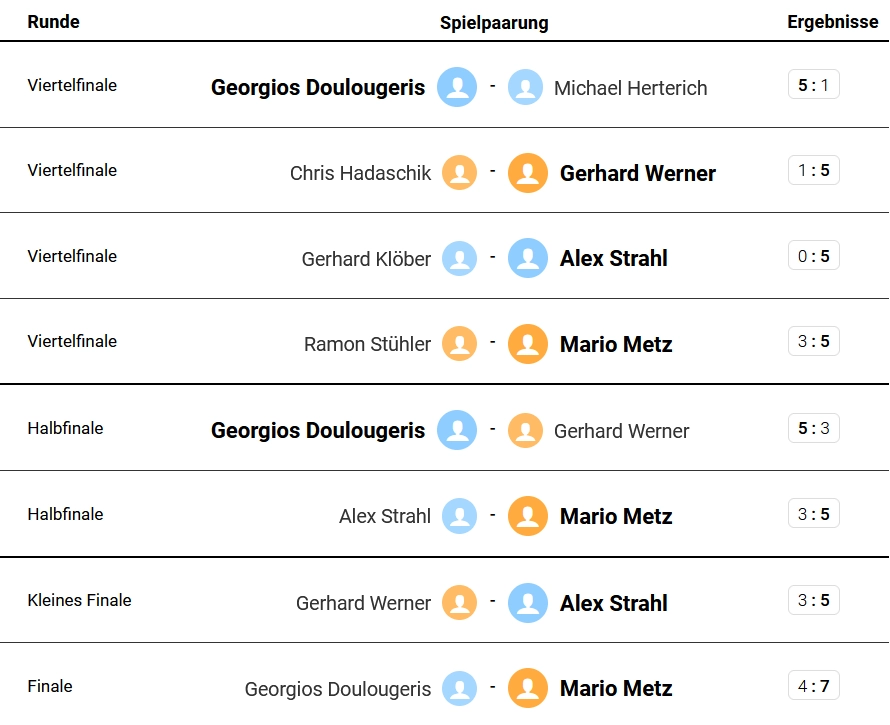
Task: Click Alex Strahl avatar in Kleines Finale
Action: (x=528, y=603)
